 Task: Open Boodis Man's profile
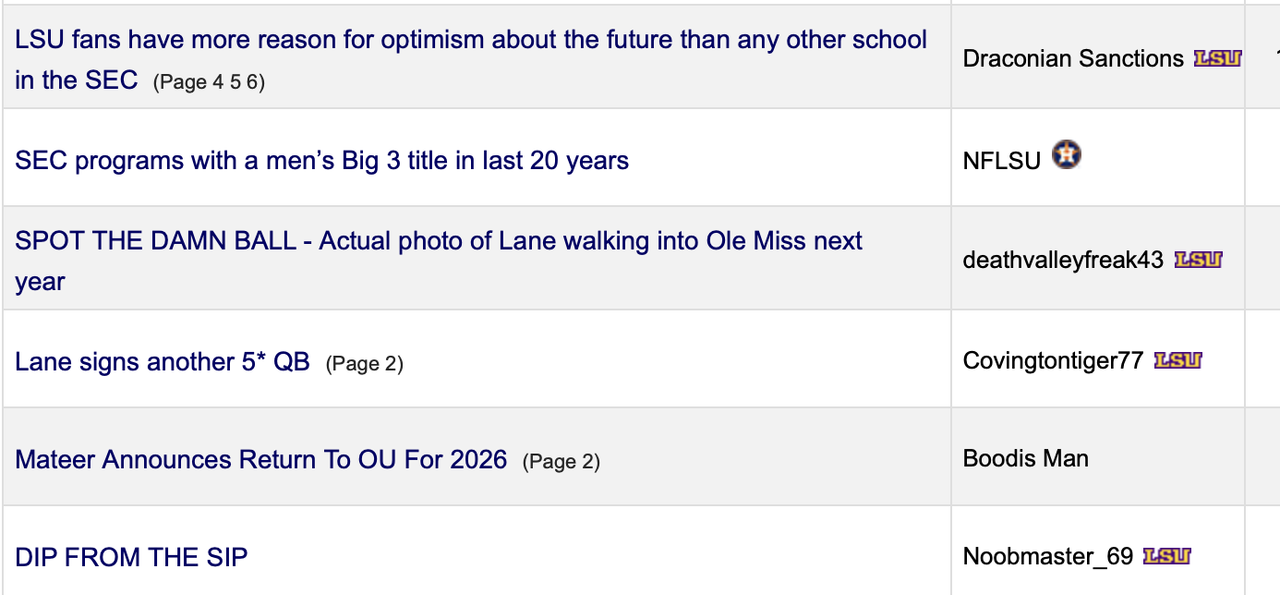click(x=1025, y=458)
